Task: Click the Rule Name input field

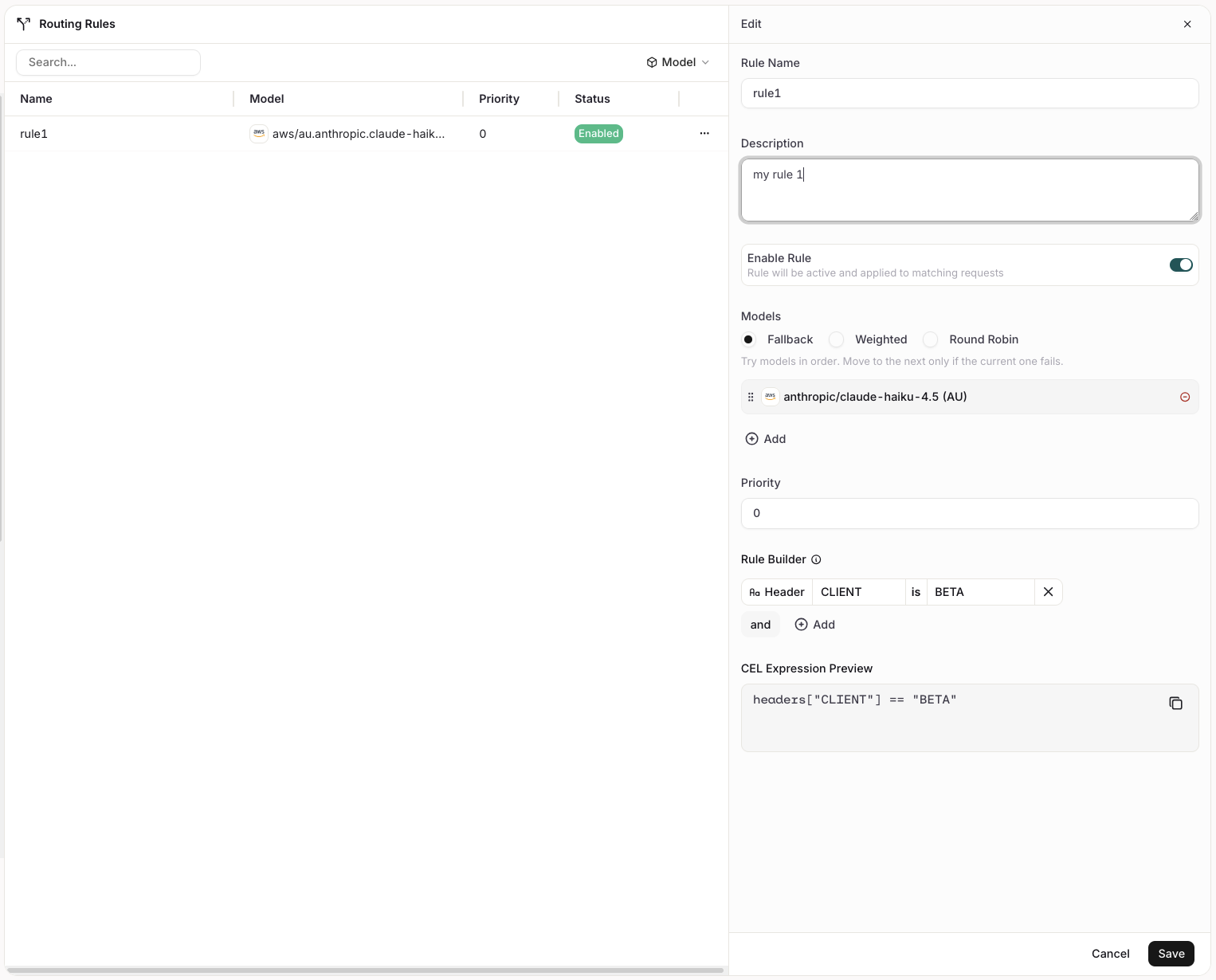Action: click(970, 93)
